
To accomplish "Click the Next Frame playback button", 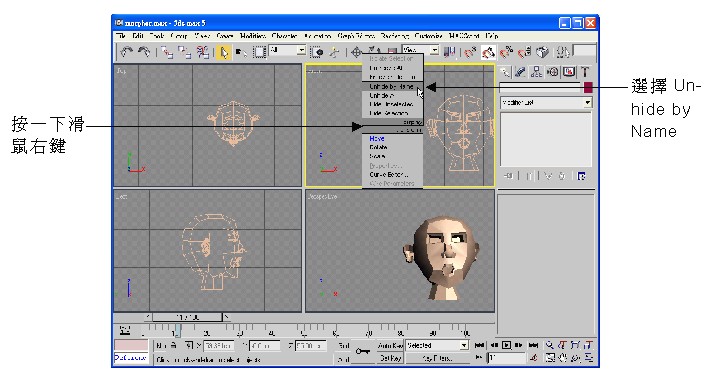I will (520, 345).
